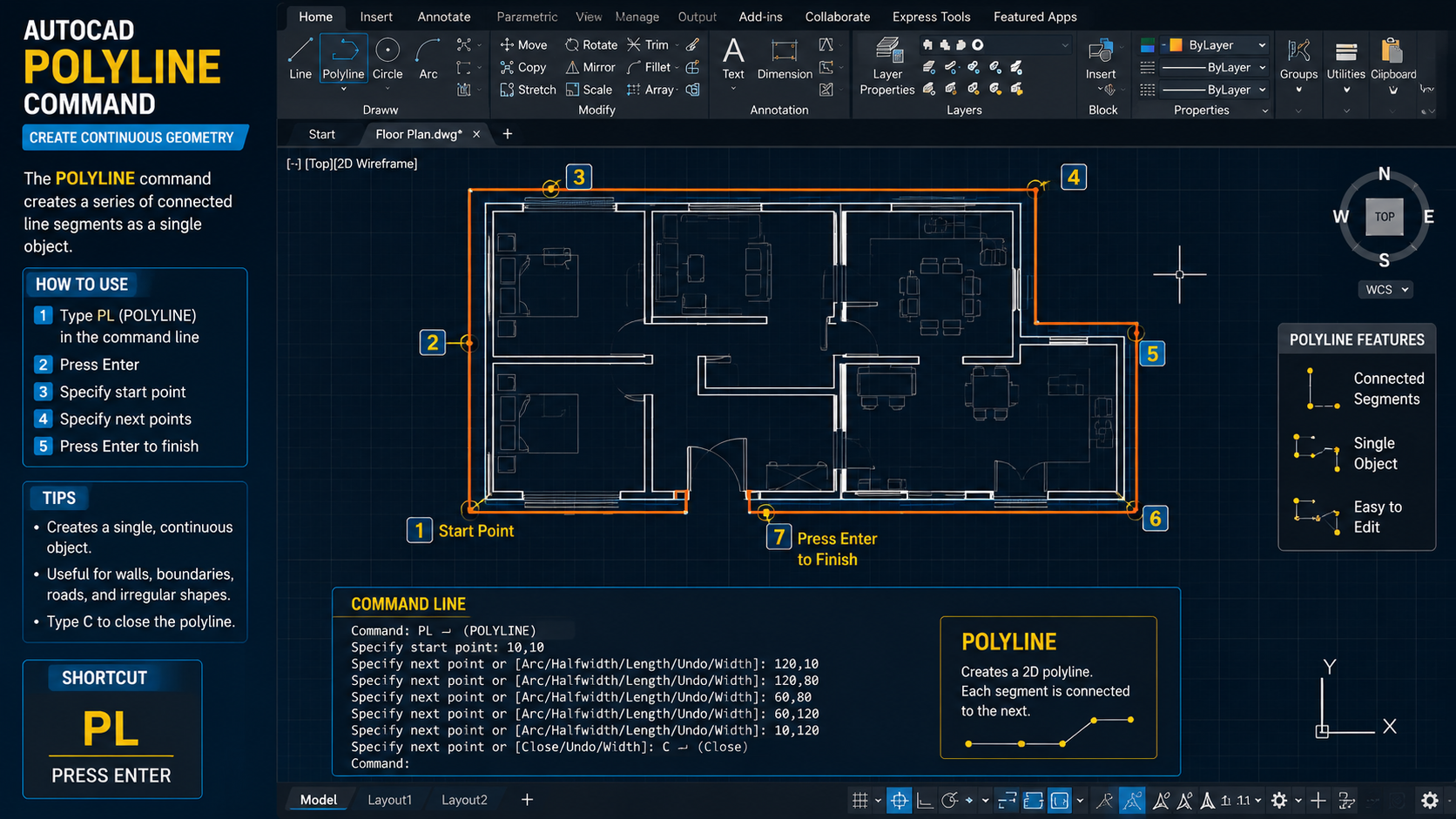The height and width of the screenshot is (819, 1456).
Task: Open a new drawing tab with plus
Action: click(508, 134)
